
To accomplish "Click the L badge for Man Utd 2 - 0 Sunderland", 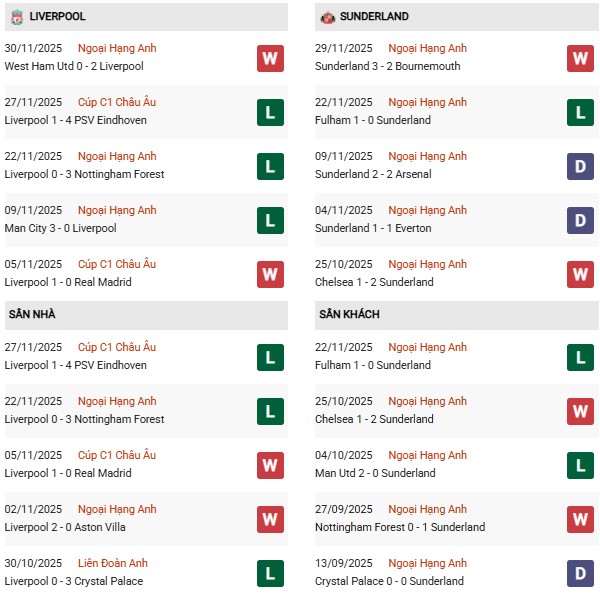I will pyautogui.click(x=580, y=465).
